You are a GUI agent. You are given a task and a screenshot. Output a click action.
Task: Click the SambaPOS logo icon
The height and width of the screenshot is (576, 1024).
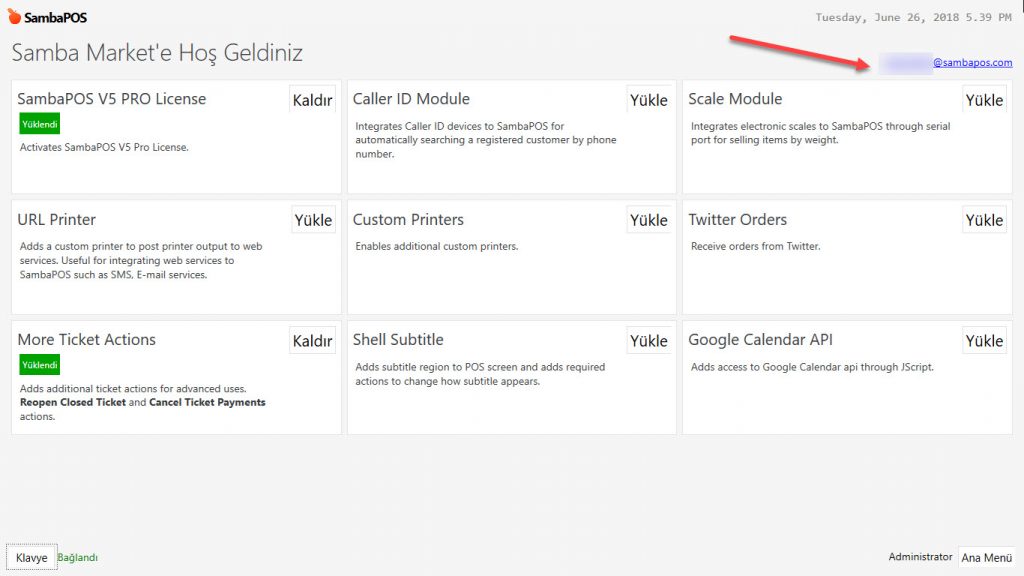[x=14, y=17]
